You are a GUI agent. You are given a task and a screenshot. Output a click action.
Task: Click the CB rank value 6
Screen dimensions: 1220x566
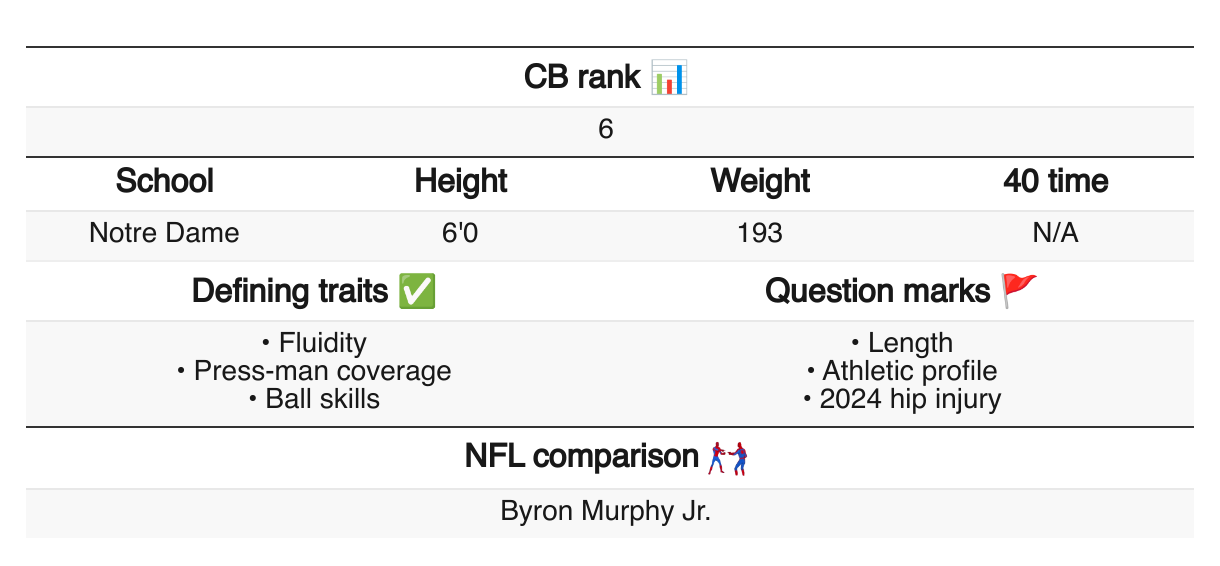606,130
